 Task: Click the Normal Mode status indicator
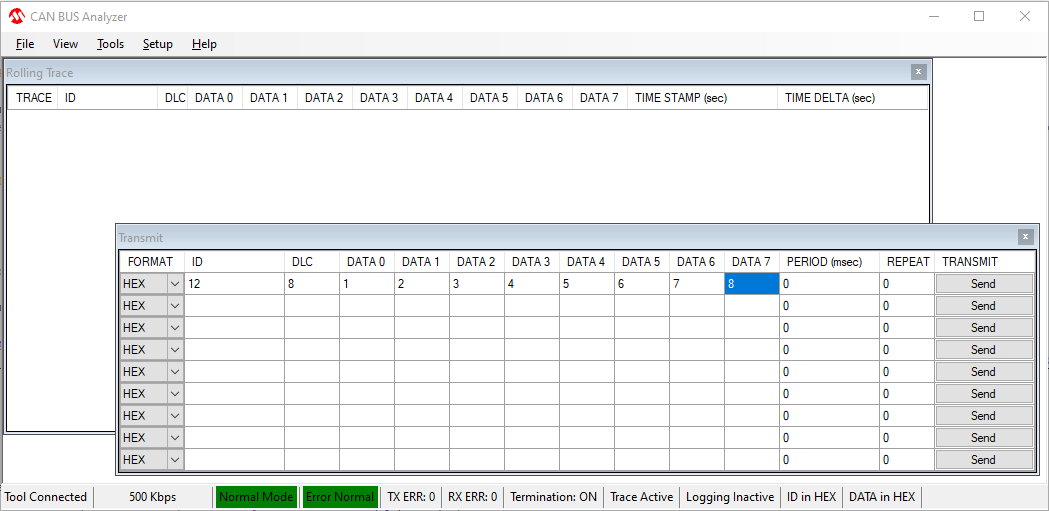tap(256, 497)
